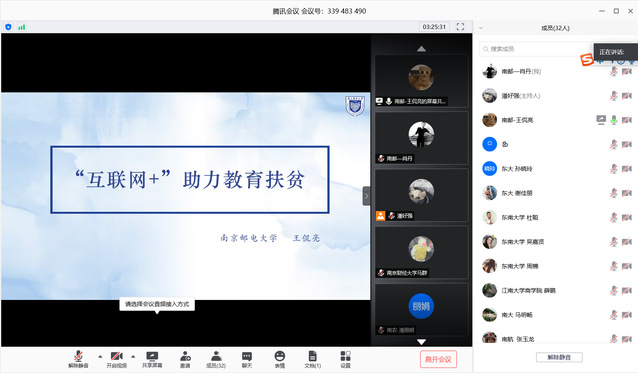Click the search members input field
The image size is (638, 373).
(x=536, y=49)
